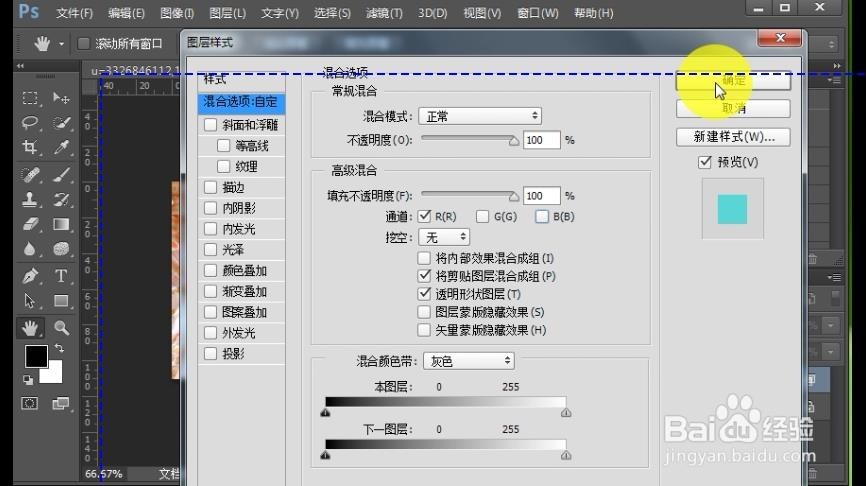The height and width of the screenshot is (486, 866).
Task: Select the Clone Stamp tool
Action: (30, 199)
